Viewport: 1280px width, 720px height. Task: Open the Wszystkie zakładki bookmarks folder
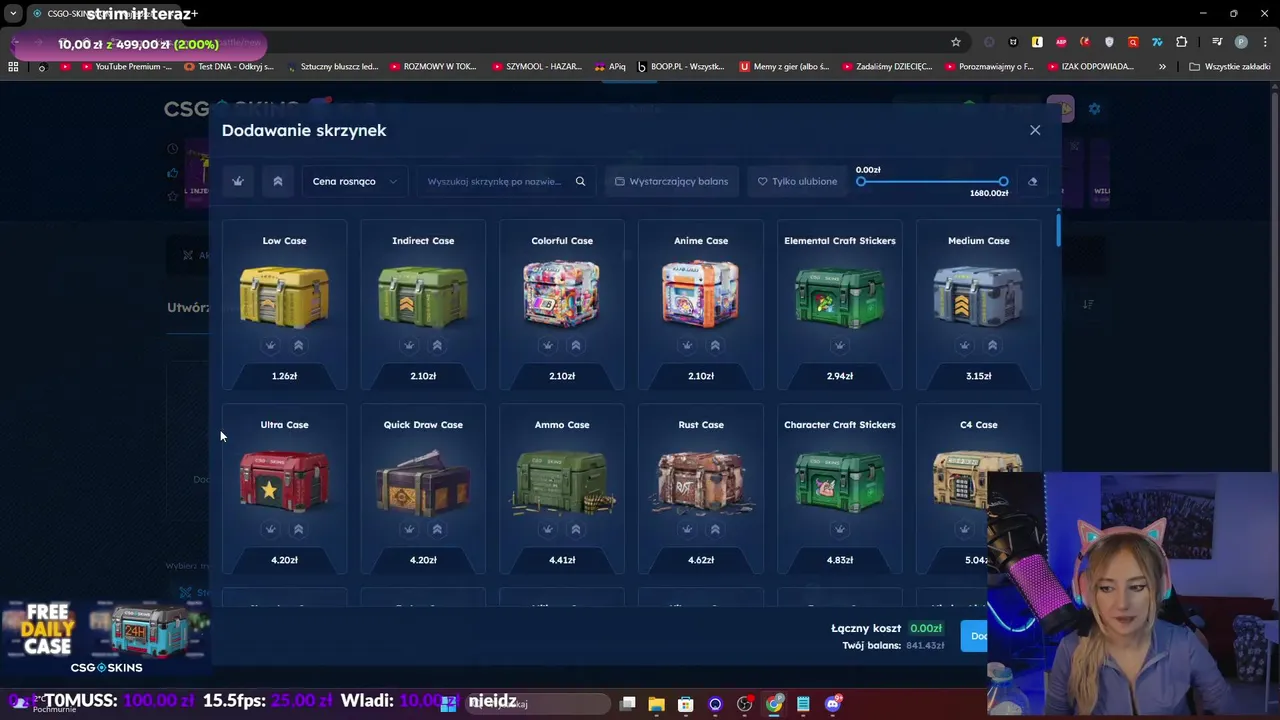(1230, 67)
